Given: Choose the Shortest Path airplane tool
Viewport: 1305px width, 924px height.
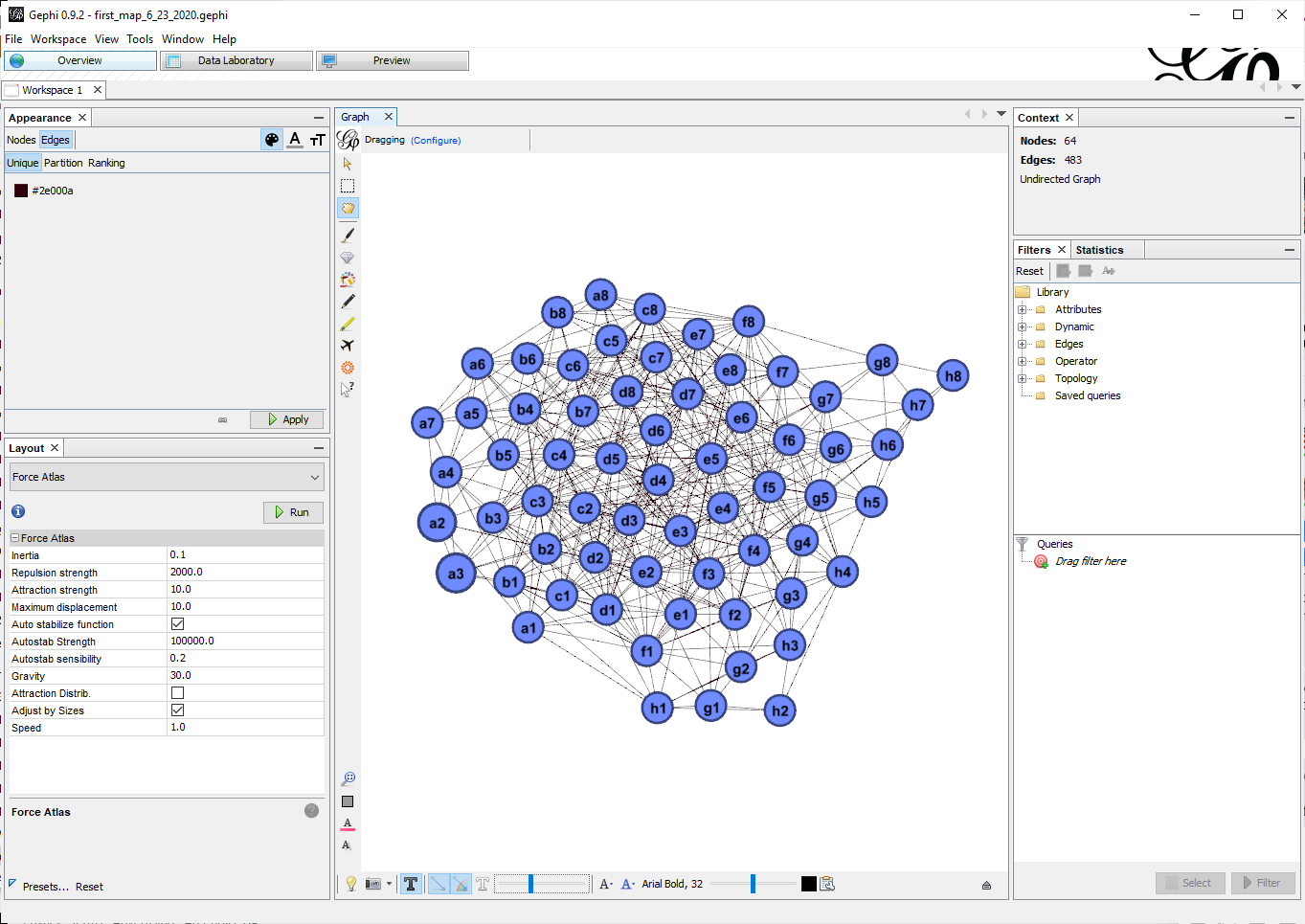Looking at the screenshot, I should click(348, 346).
